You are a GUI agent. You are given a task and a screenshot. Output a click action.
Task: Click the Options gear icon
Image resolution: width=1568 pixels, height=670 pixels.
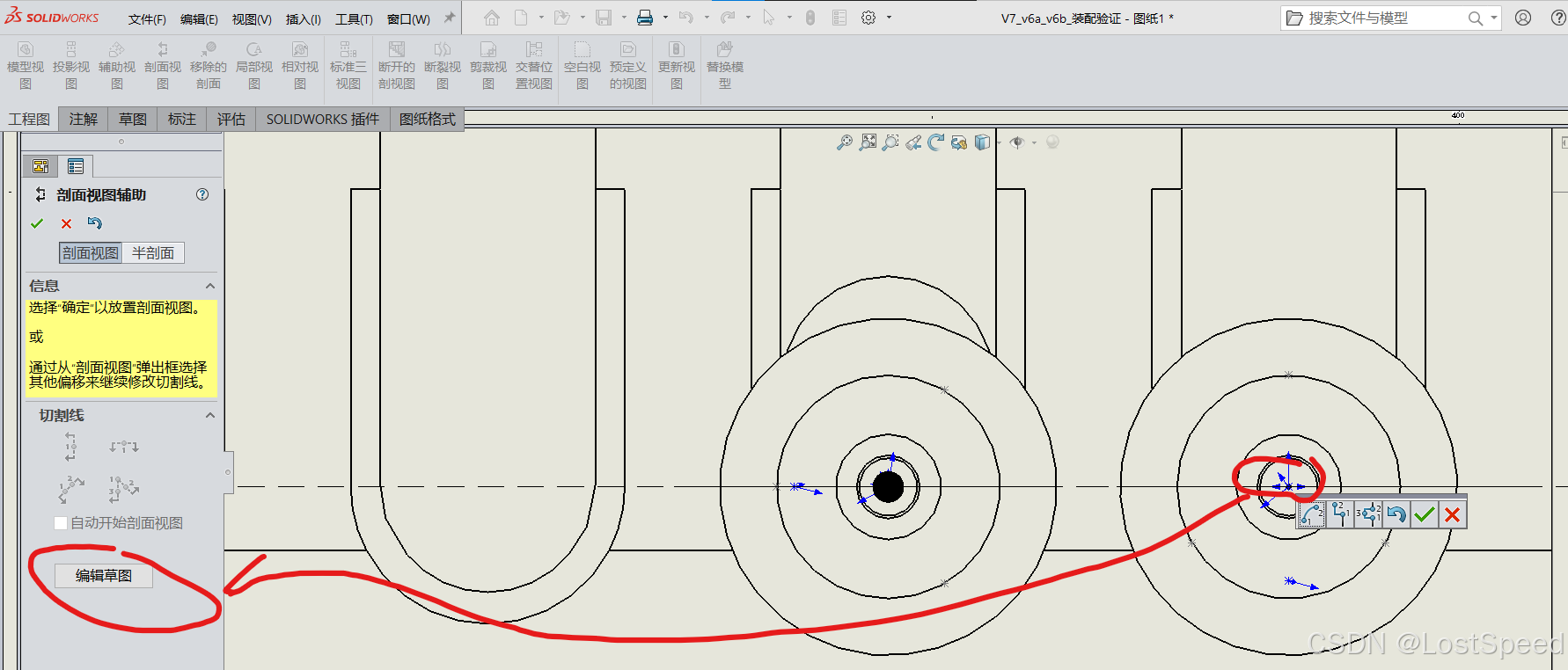click(x=868, y=18)
